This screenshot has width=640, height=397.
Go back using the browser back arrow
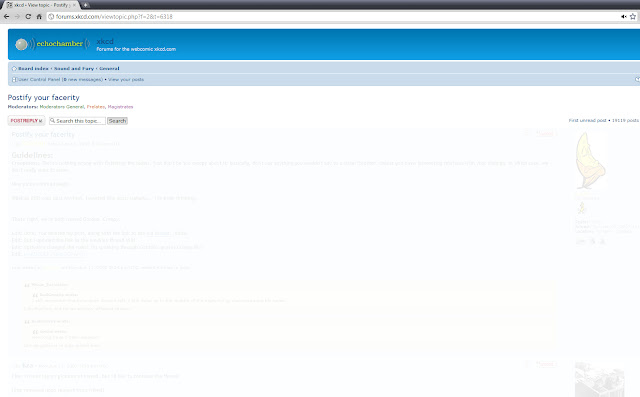6,17
